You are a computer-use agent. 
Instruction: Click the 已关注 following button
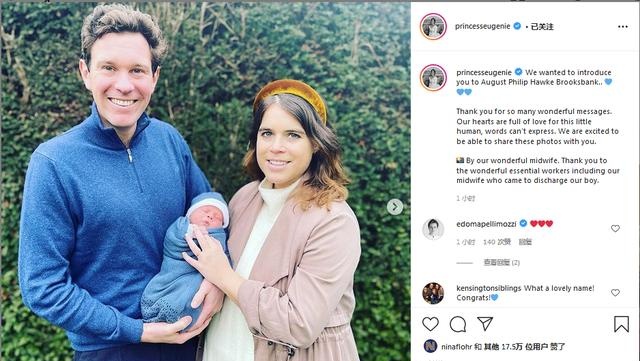click(x=542, y=27)
